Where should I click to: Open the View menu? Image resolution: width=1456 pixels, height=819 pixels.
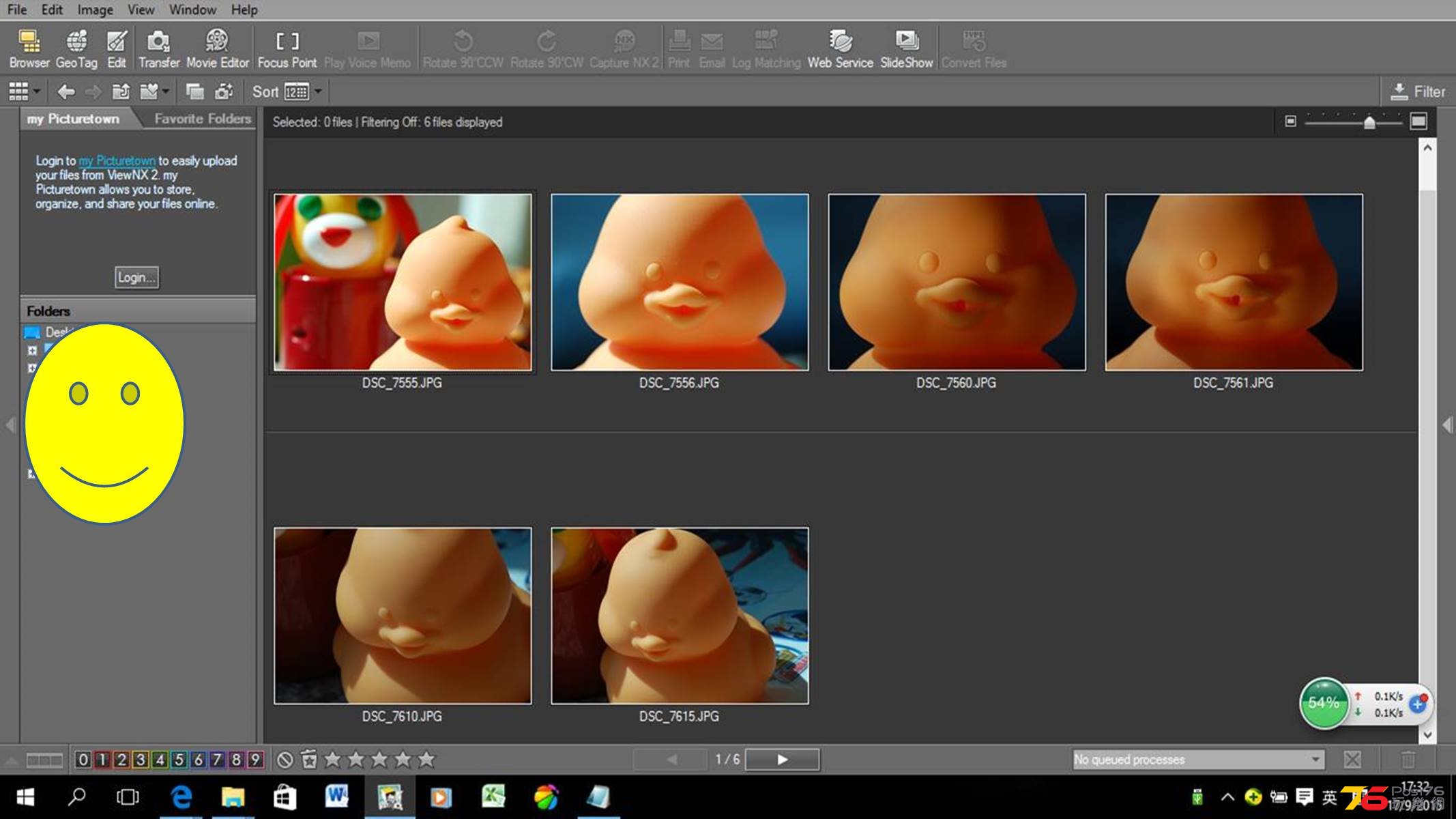click(x=141, y=10)
